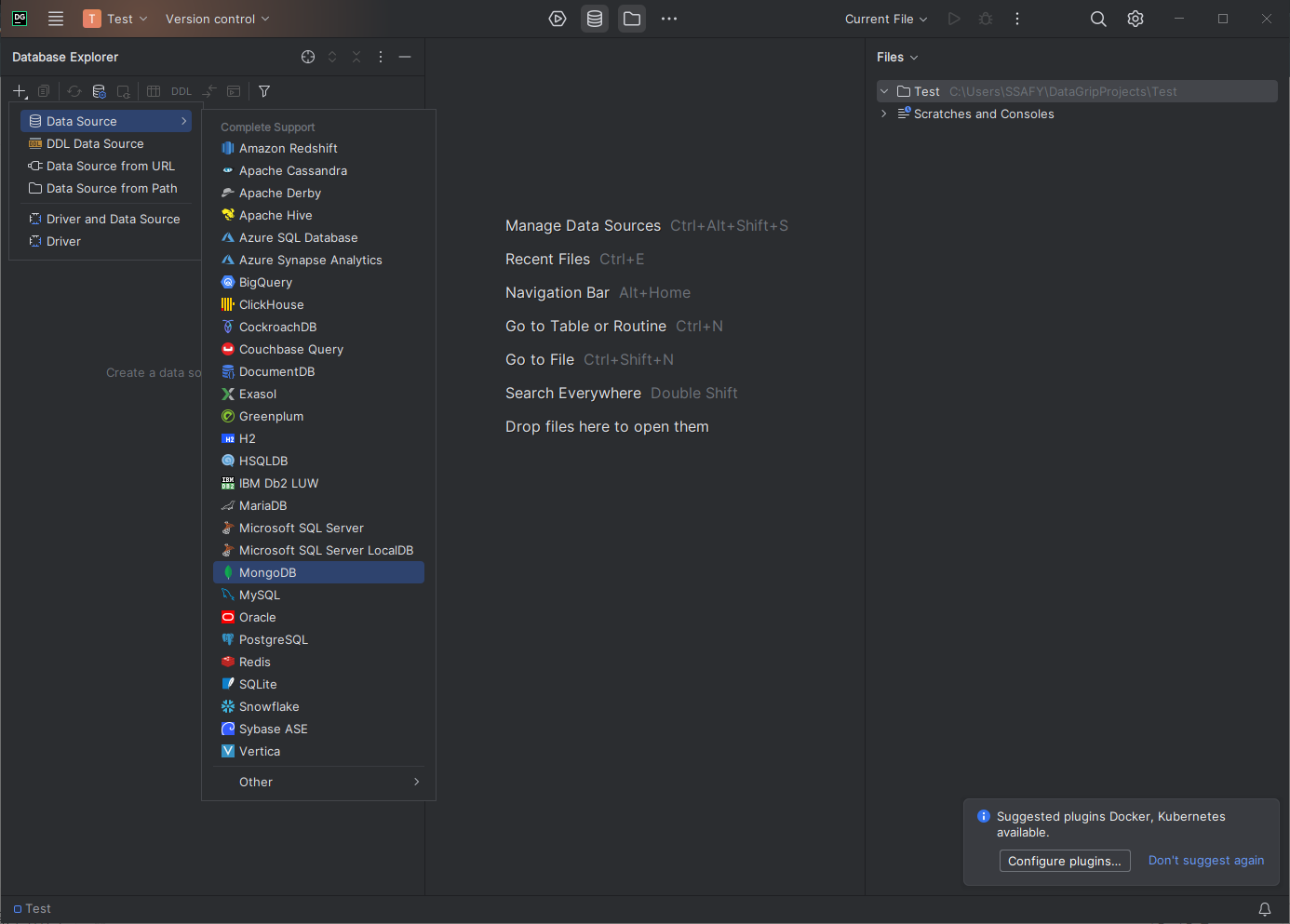The height and width of the screenshot is (924, 1290).
Task: Select Exasol data source
Action: point(318,394)
